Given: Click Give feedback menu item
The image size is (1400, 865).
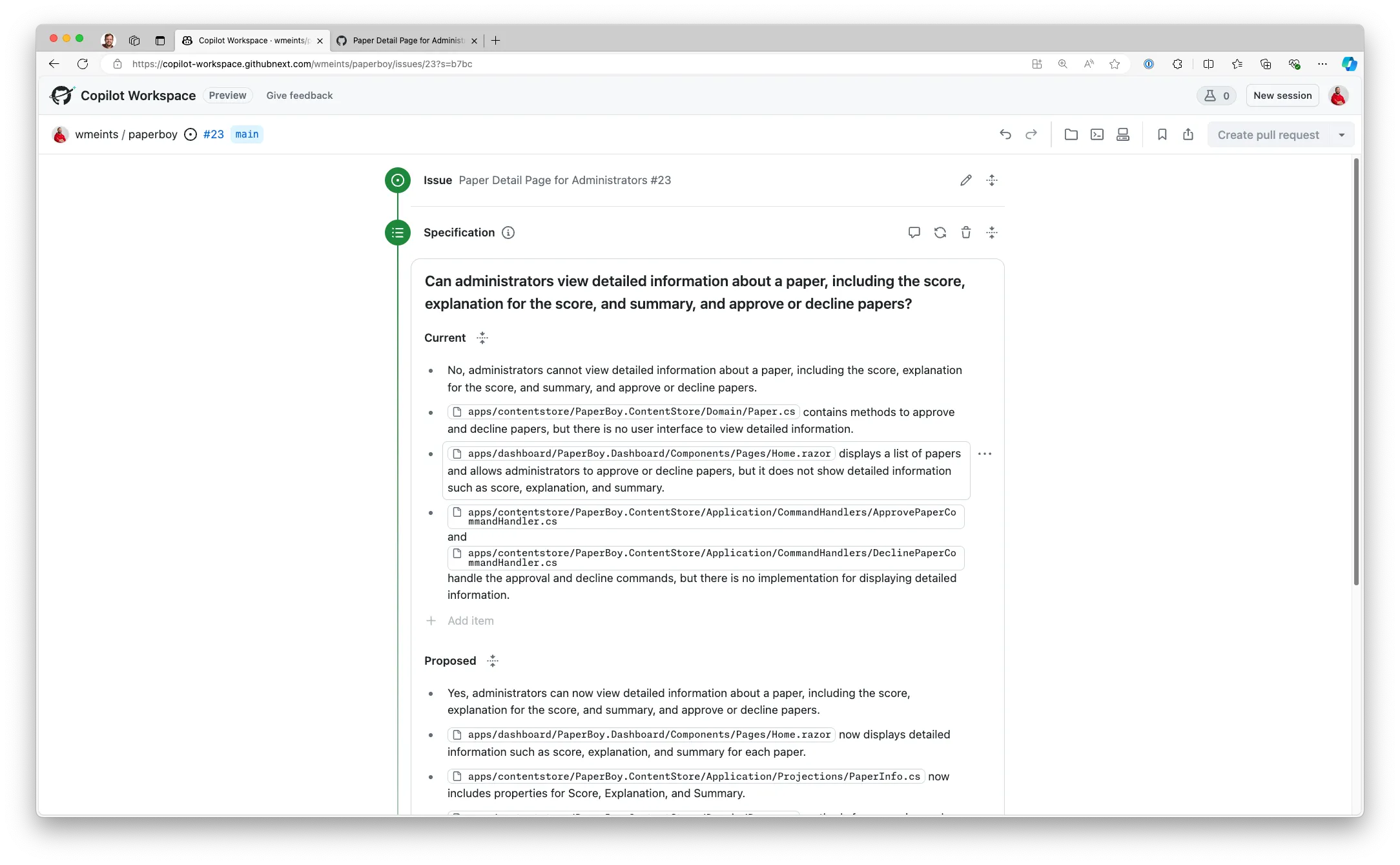Looking at the screenshot, I should pos(299,95).
